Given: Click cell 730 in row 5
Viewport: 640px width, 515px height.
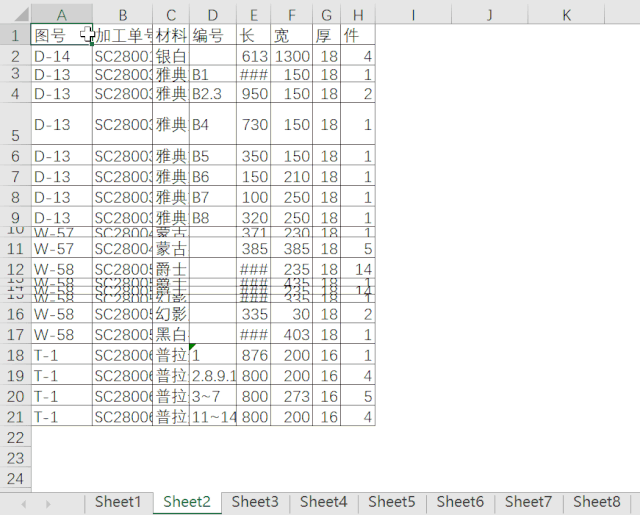Looking at the screenshot, I should [253, 124].
